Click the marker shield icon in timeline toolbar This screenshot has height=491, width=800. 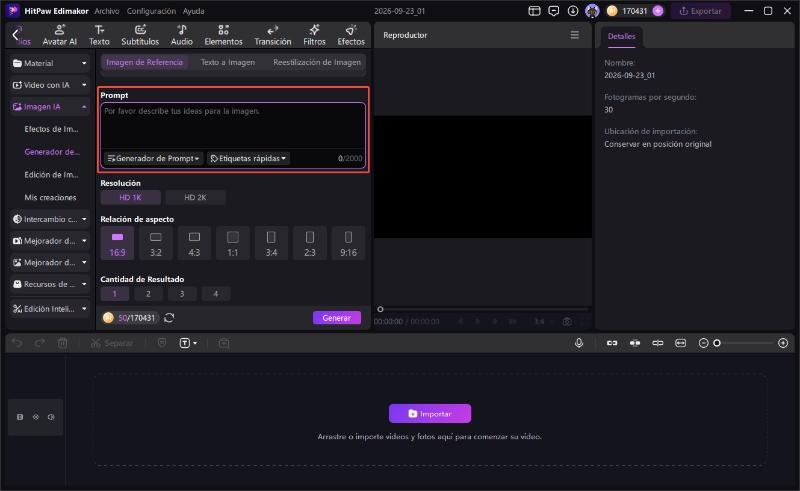tap(162, 343)
